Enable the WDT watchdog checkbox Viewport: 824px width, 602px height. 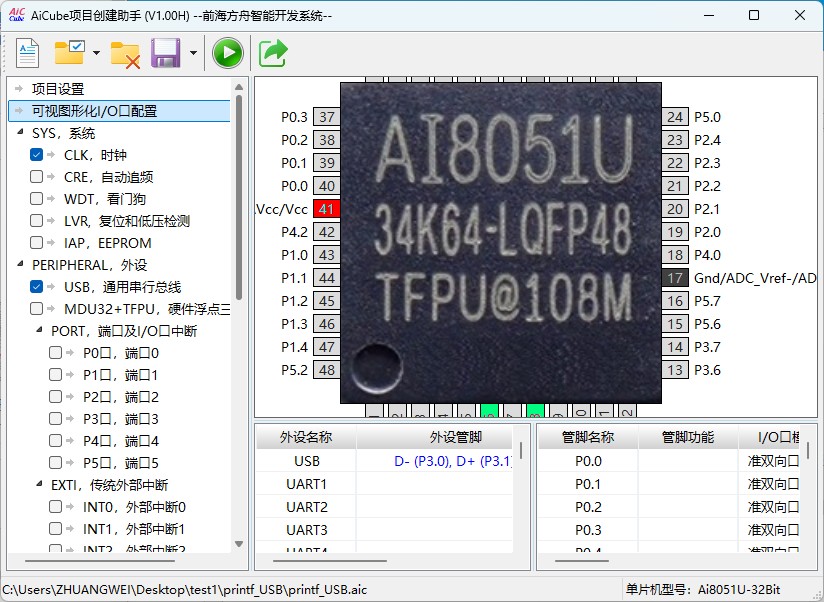(x=37, y=199)
